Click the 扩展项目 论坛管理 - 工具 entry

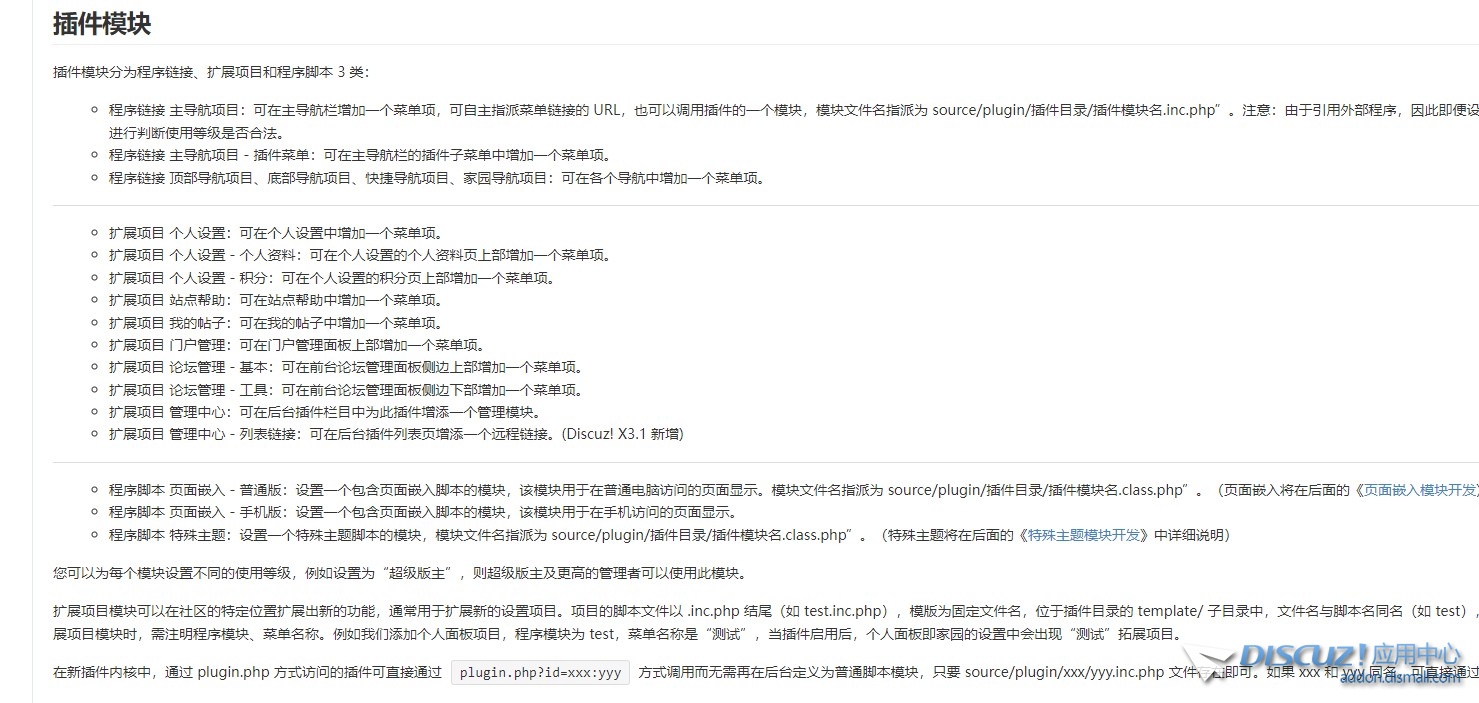pos(346,390)
